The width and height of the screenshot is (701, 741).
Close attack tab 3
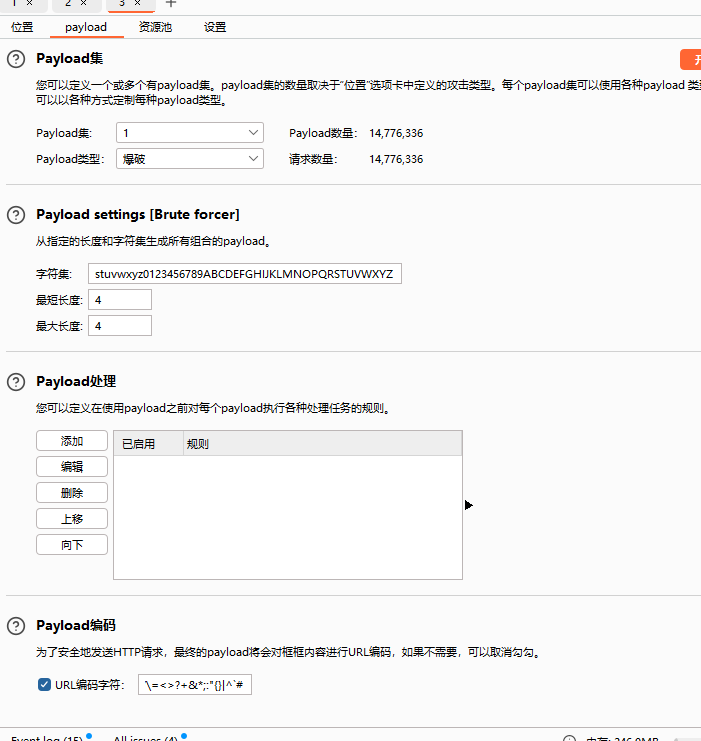(x=138, y=3)
